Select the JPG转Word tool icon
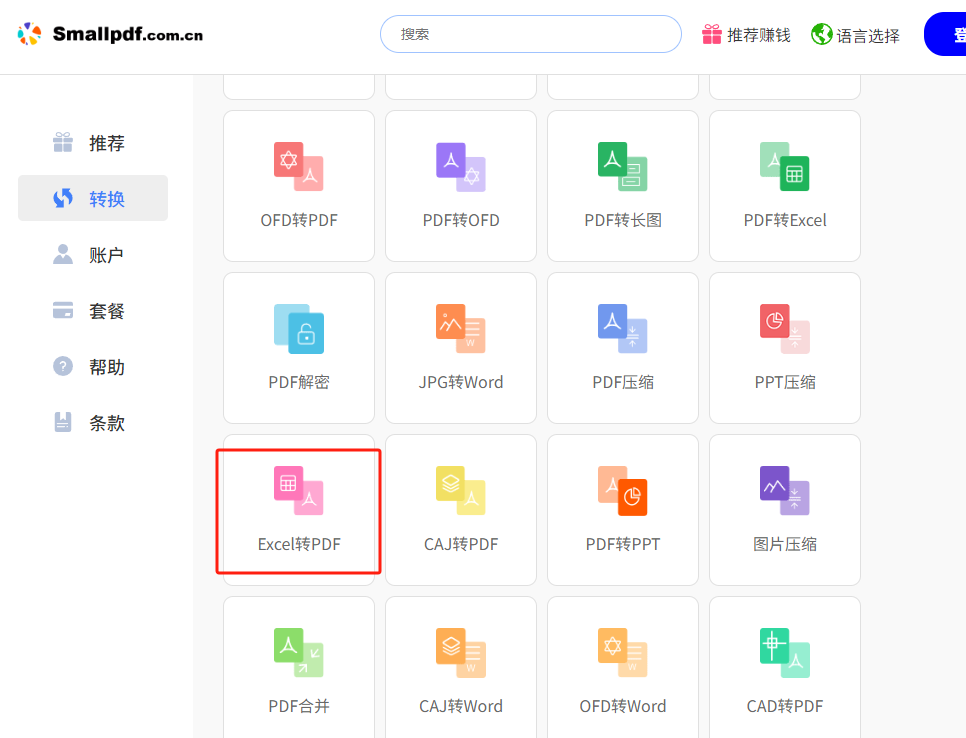The image size is (966, 738). tap(461, 328)
